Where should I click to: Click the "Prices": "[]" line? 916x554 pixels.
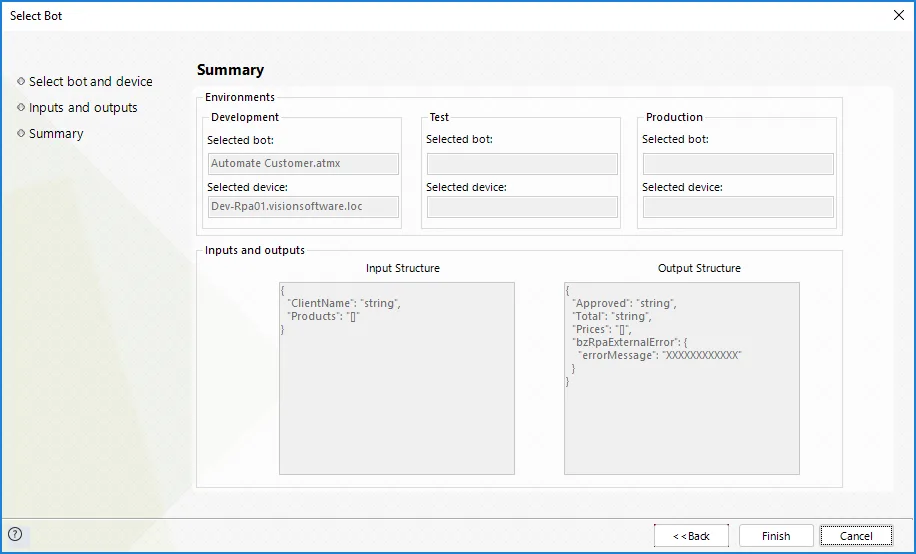[x=602, y=329]
